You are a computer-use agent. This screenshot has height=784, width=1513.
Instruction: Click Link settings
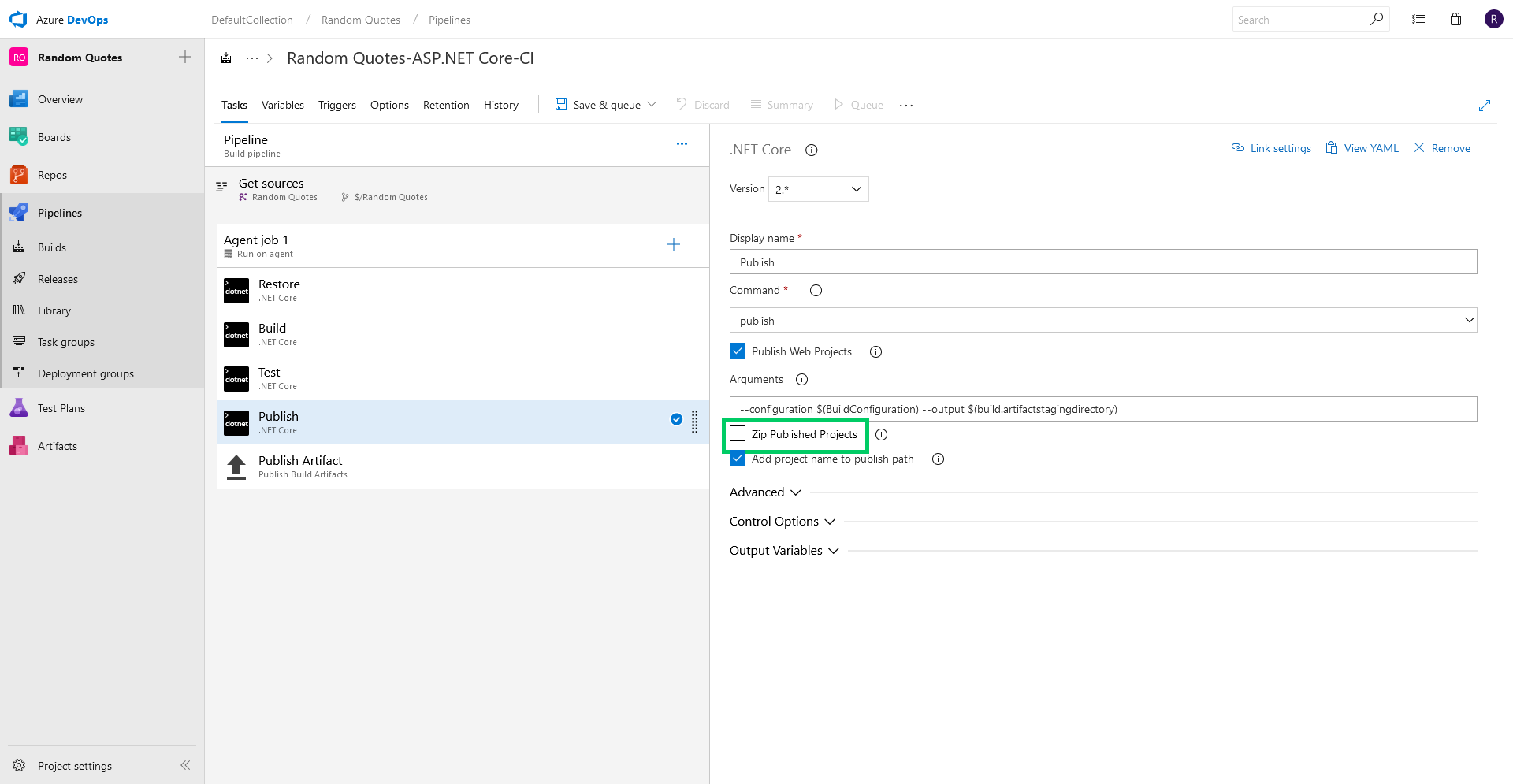click(1271, 148)
